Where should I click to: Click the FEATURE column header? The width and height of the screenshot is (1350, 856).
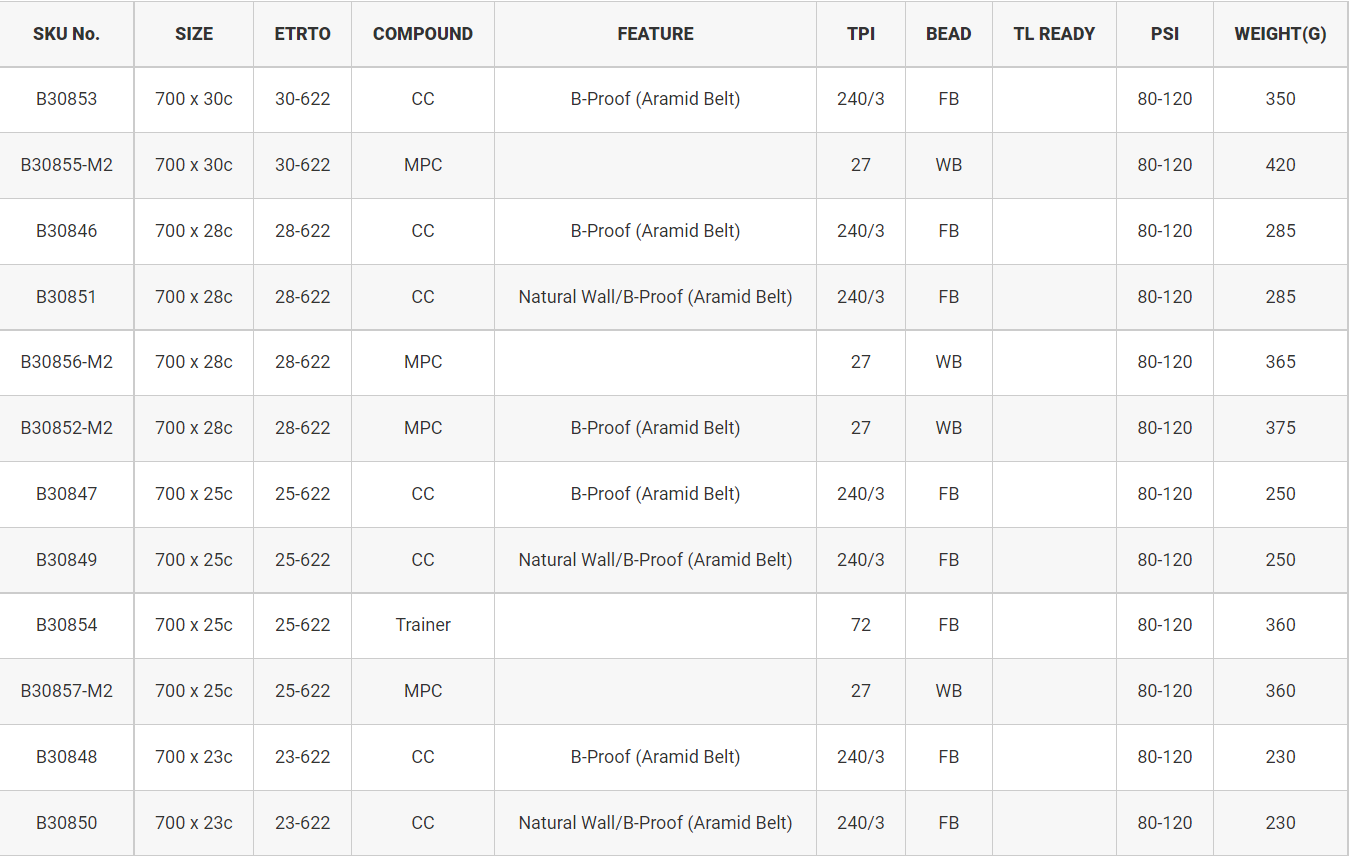(x=655, y=34)
